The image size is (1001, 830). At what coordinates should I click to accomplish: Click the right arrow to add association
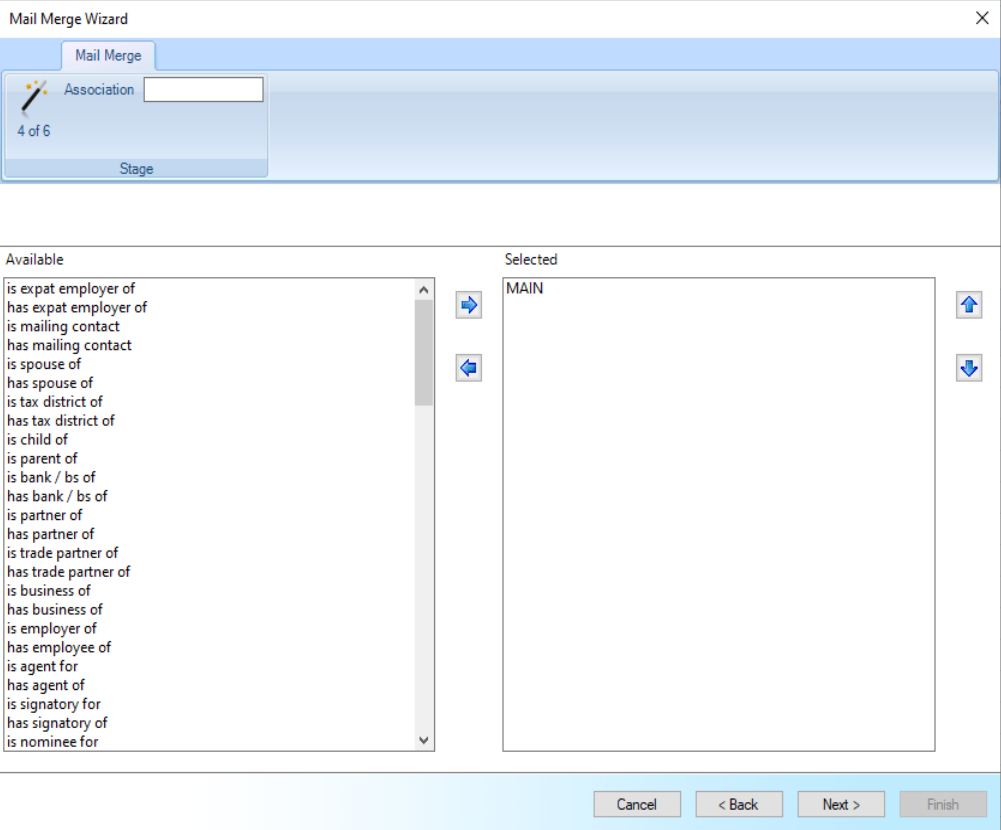469,305
